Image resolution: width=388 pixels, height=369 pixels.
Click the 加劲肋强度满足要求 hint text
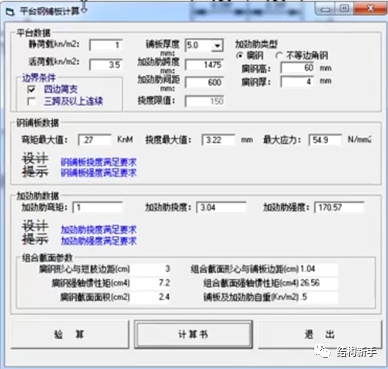tap(99, 241)
